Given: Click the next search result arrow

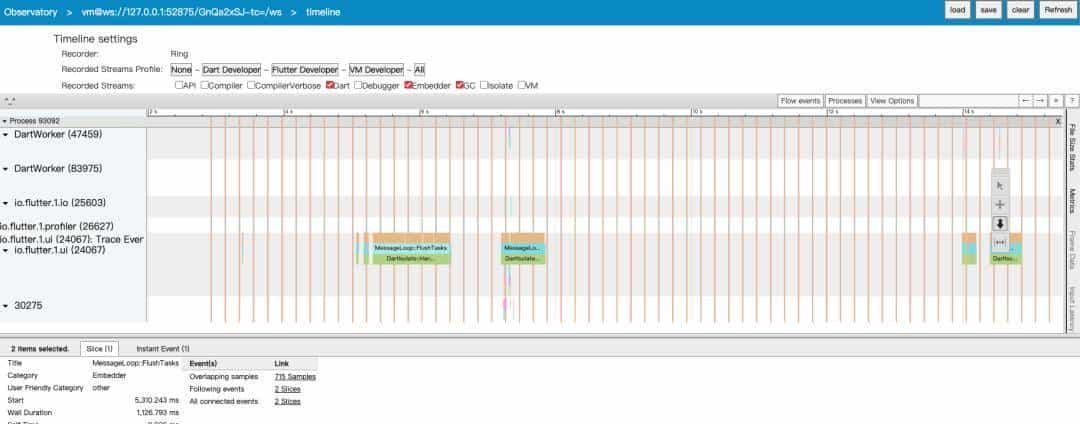Looking at the screenshot, I should pos(1041,100).
